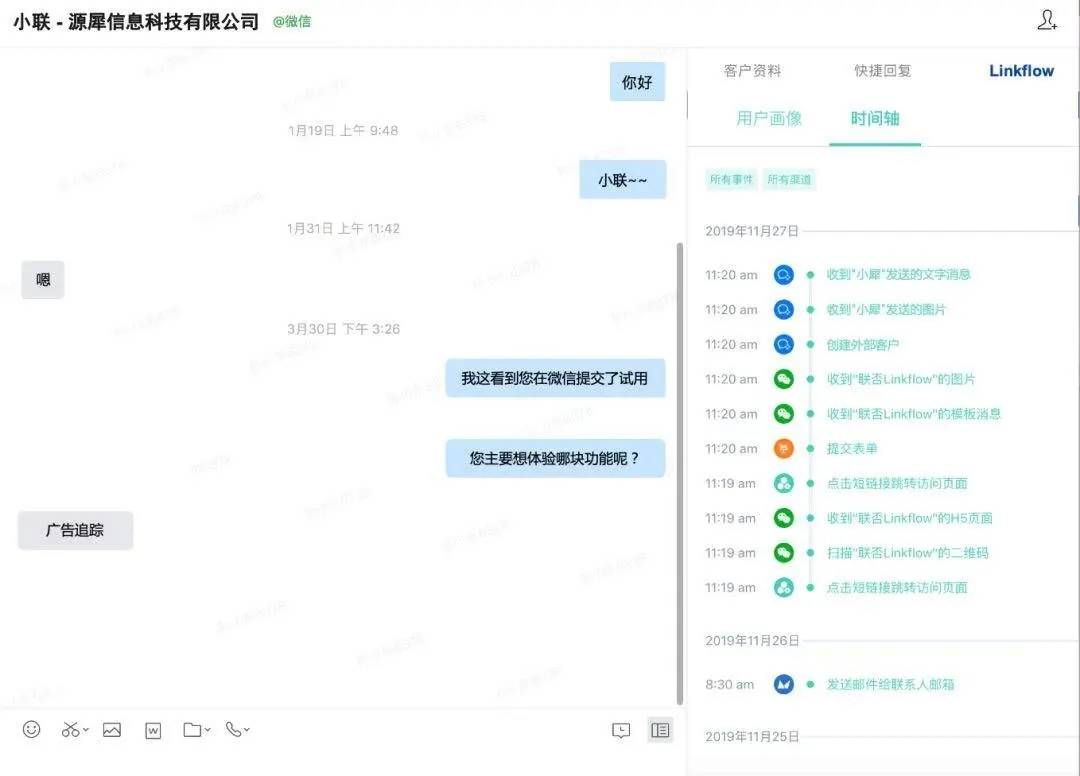Open event 收到"小犀"发送的文字消息

pos(898,275)
